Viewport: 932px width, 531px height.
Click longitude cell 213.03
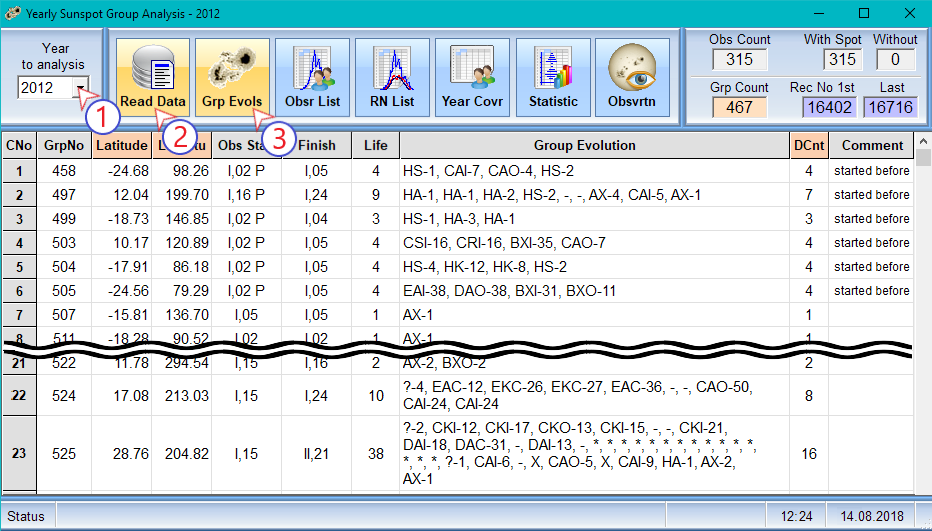(182, 395)
